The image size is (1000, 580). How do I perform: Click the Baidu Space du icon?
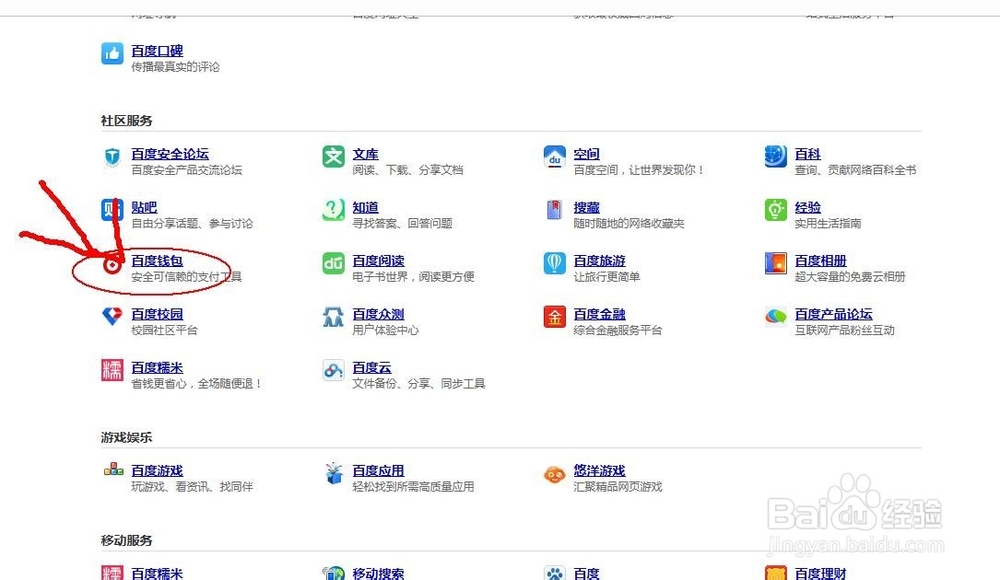tap(554, 157)
